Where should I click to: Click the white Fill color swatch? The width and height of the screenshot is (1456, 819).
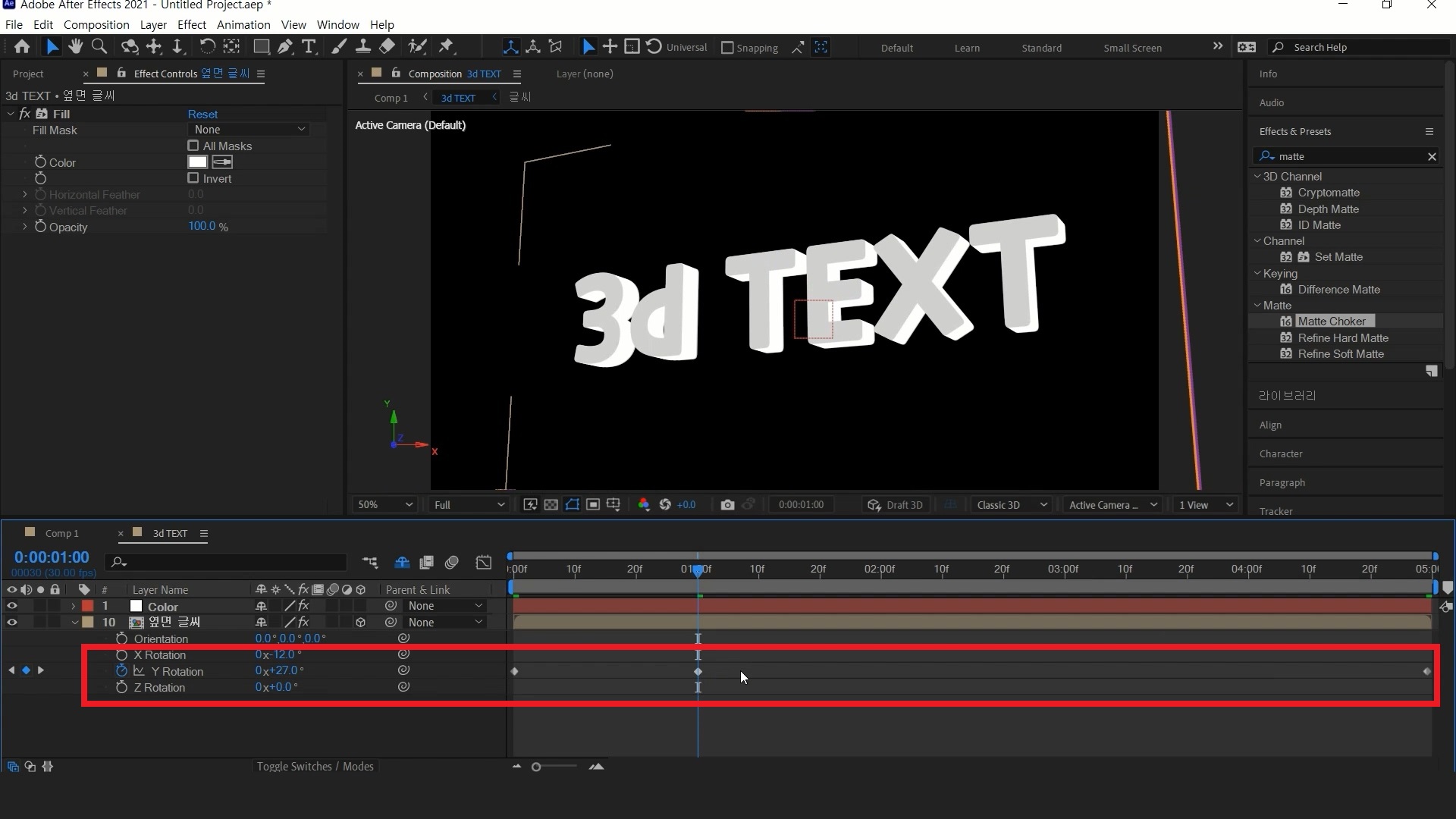tap(197, 162)
